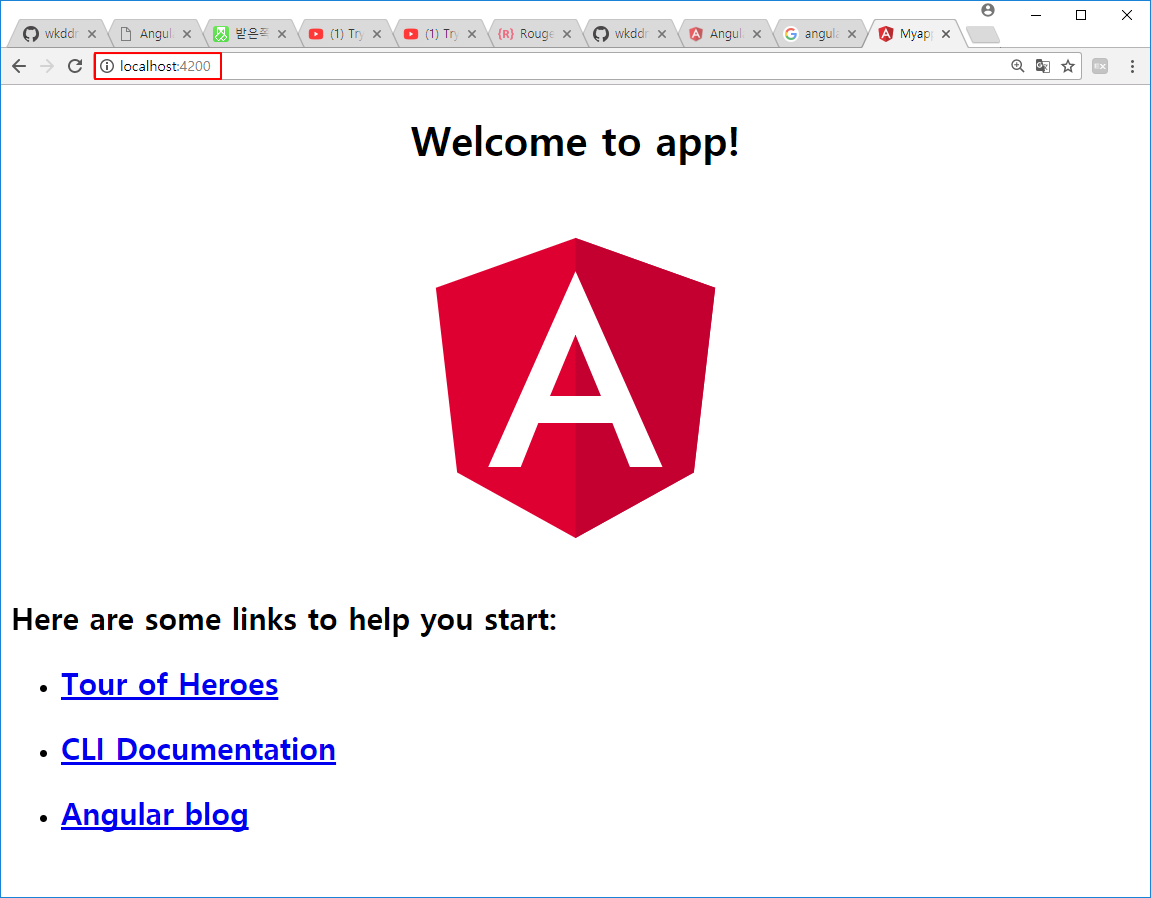Open the CLI Documentation link

tap(198, 750)
